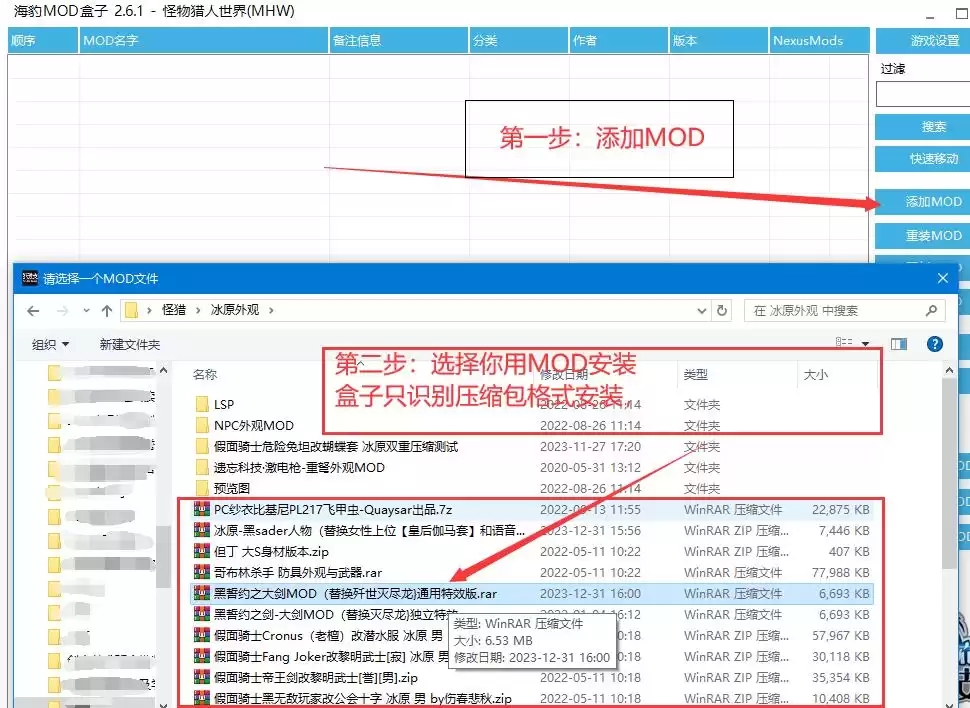Open the view options dropdown arrow
The width and height of the screenshot is (970, 708).
coord(865,344)
